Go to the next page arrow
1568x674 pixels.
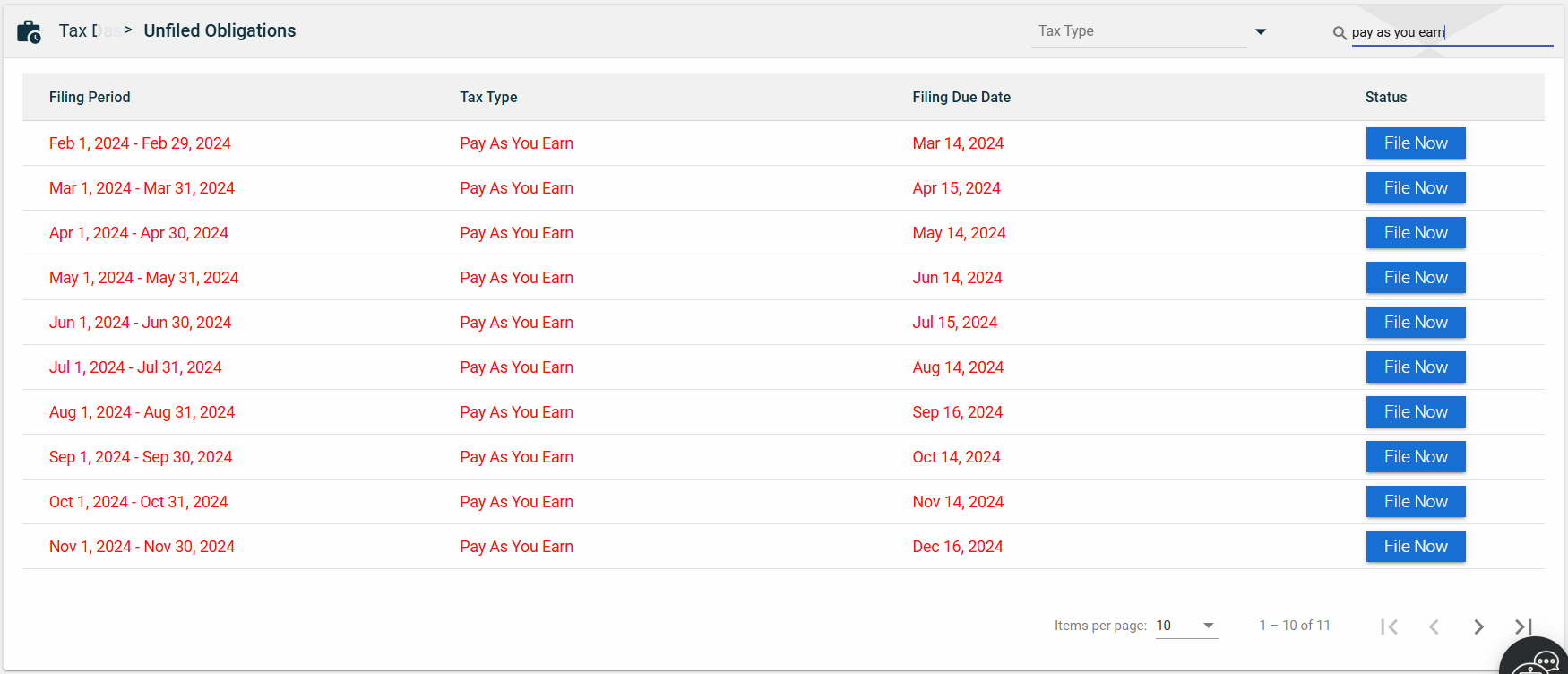point(1478,626)
